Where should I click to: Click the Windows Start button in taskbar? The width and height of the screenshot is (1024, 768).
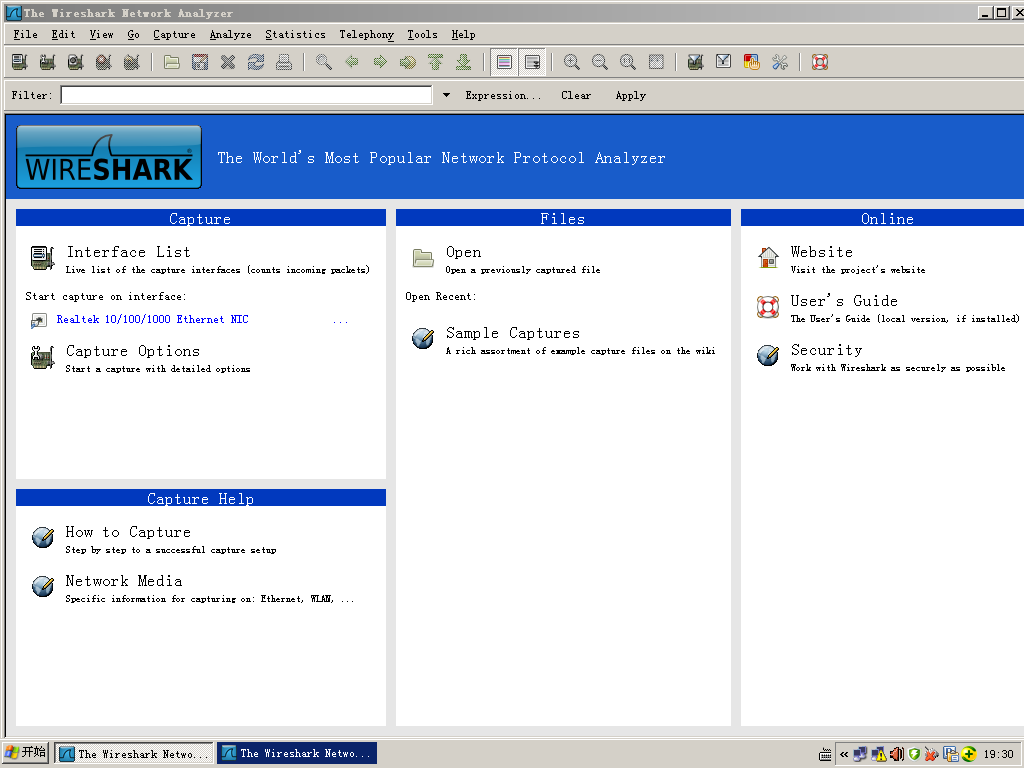tap(25, 753)
